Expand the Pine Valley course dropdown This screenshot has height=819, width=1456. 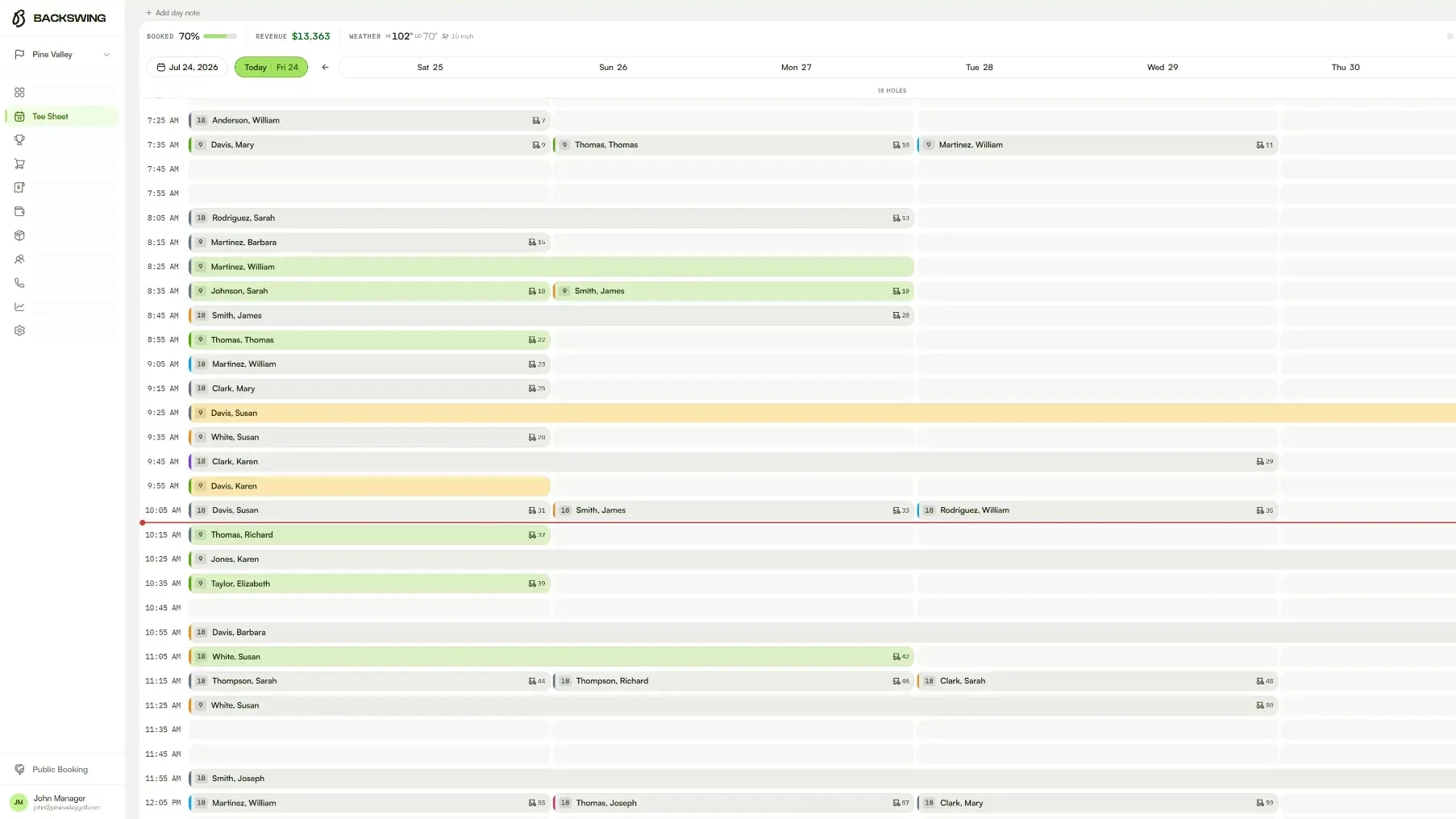coord(62,55)
